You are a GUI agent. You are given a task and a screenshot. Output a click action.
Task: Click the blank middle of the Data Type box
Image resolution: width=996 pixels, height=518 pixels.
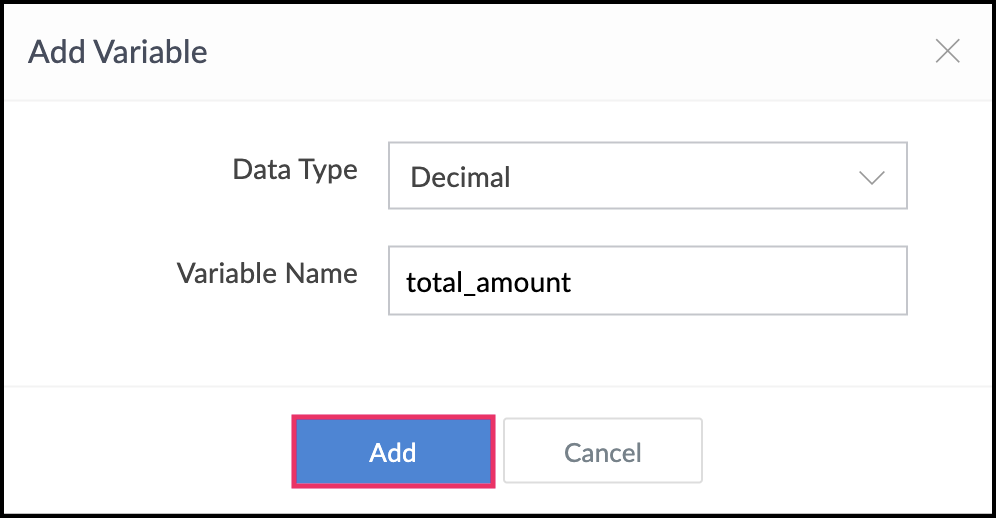[680, 176]
